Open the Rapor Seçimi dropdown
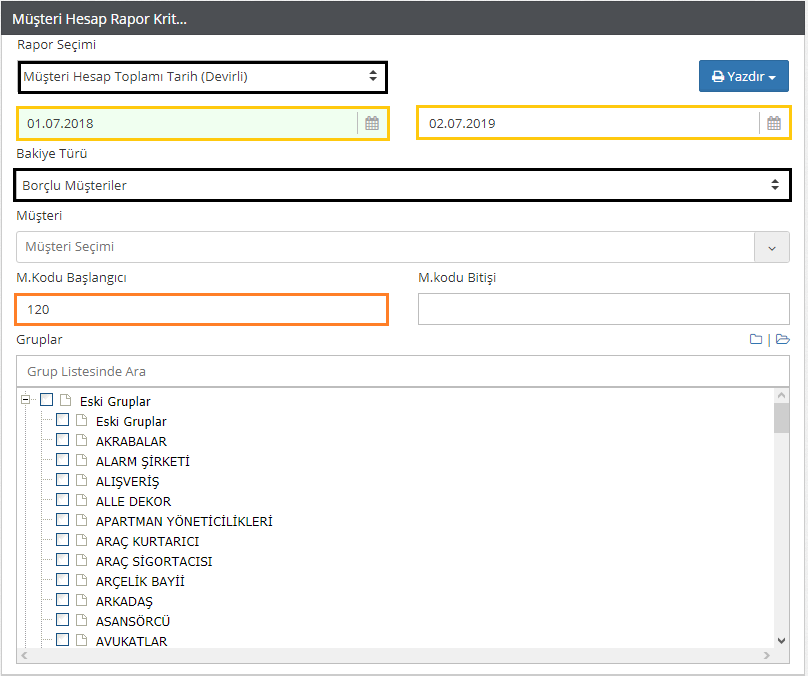Viewport: 808px width, 676px height. pos(202,76)
